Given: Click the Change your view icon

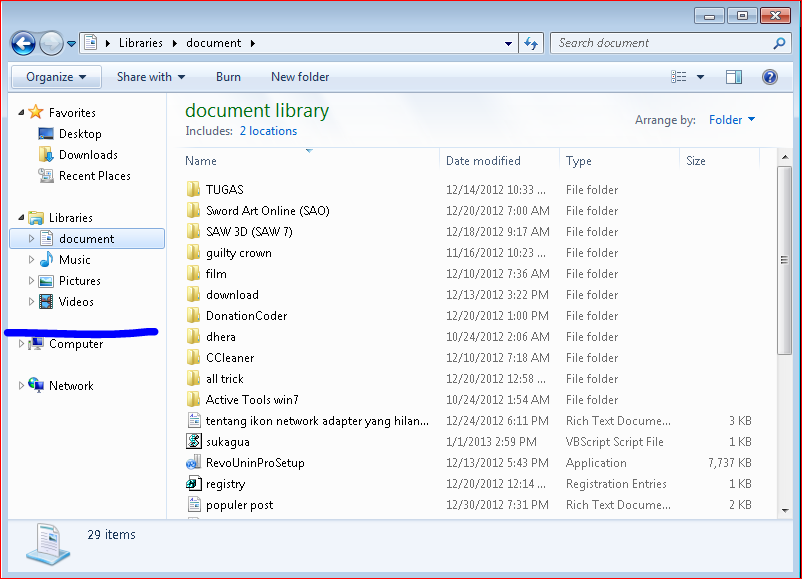Looking at the screenshot, I should tap(678, 77).
